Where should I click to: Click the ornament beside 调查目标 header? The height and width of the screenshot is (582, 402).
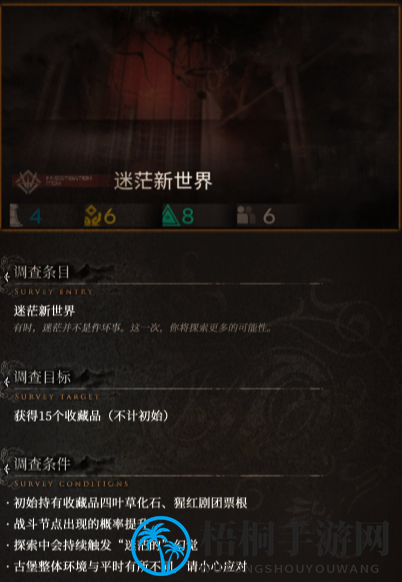pyautogui.click(x=6, y=380)
